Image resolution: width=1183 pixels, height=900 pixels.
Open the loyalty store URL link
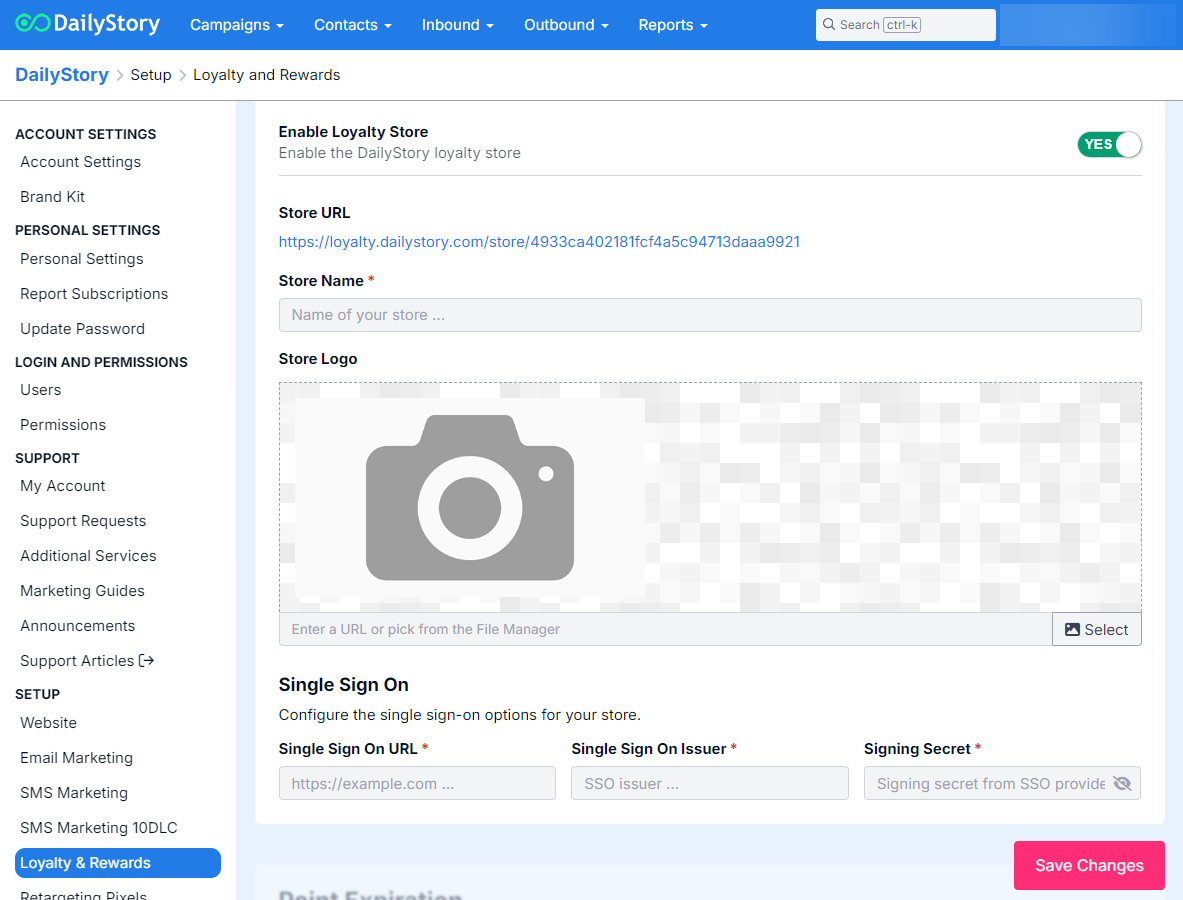[x=539, y=242]
